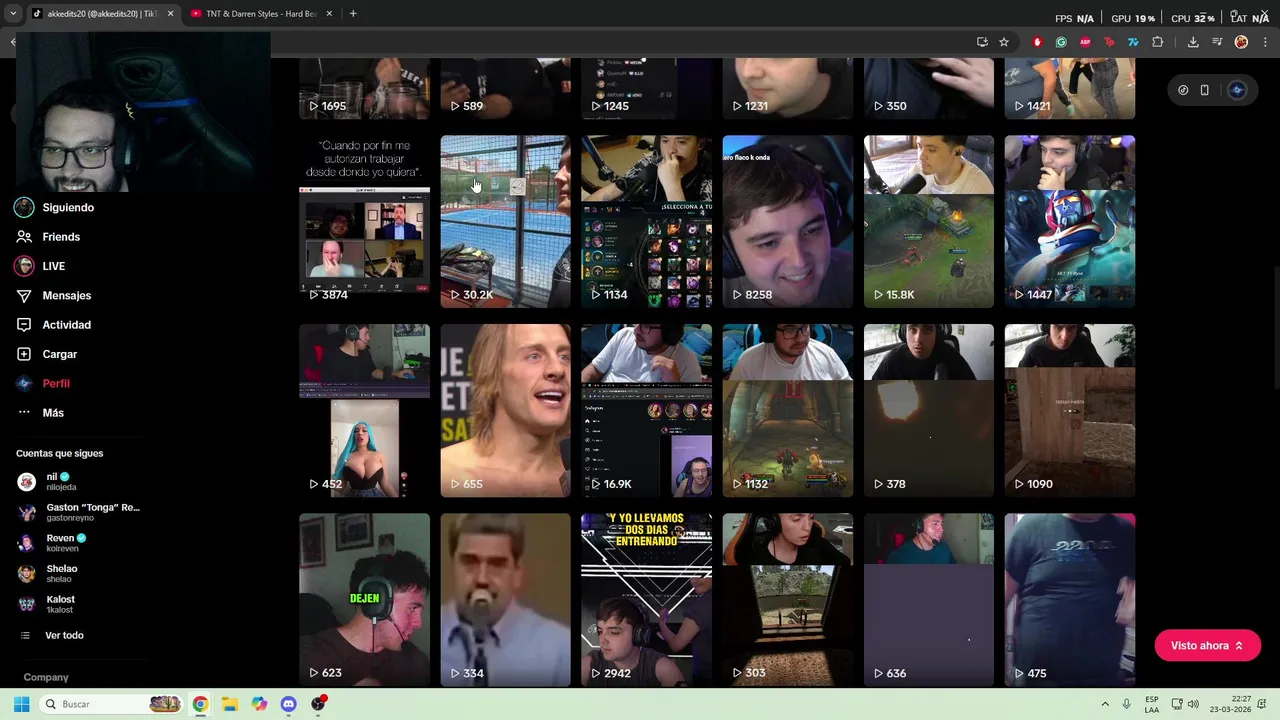The image size is (1280, 720).
Task: Click the TikTok coins icon in floating pill
Action: click(1183, 90)
